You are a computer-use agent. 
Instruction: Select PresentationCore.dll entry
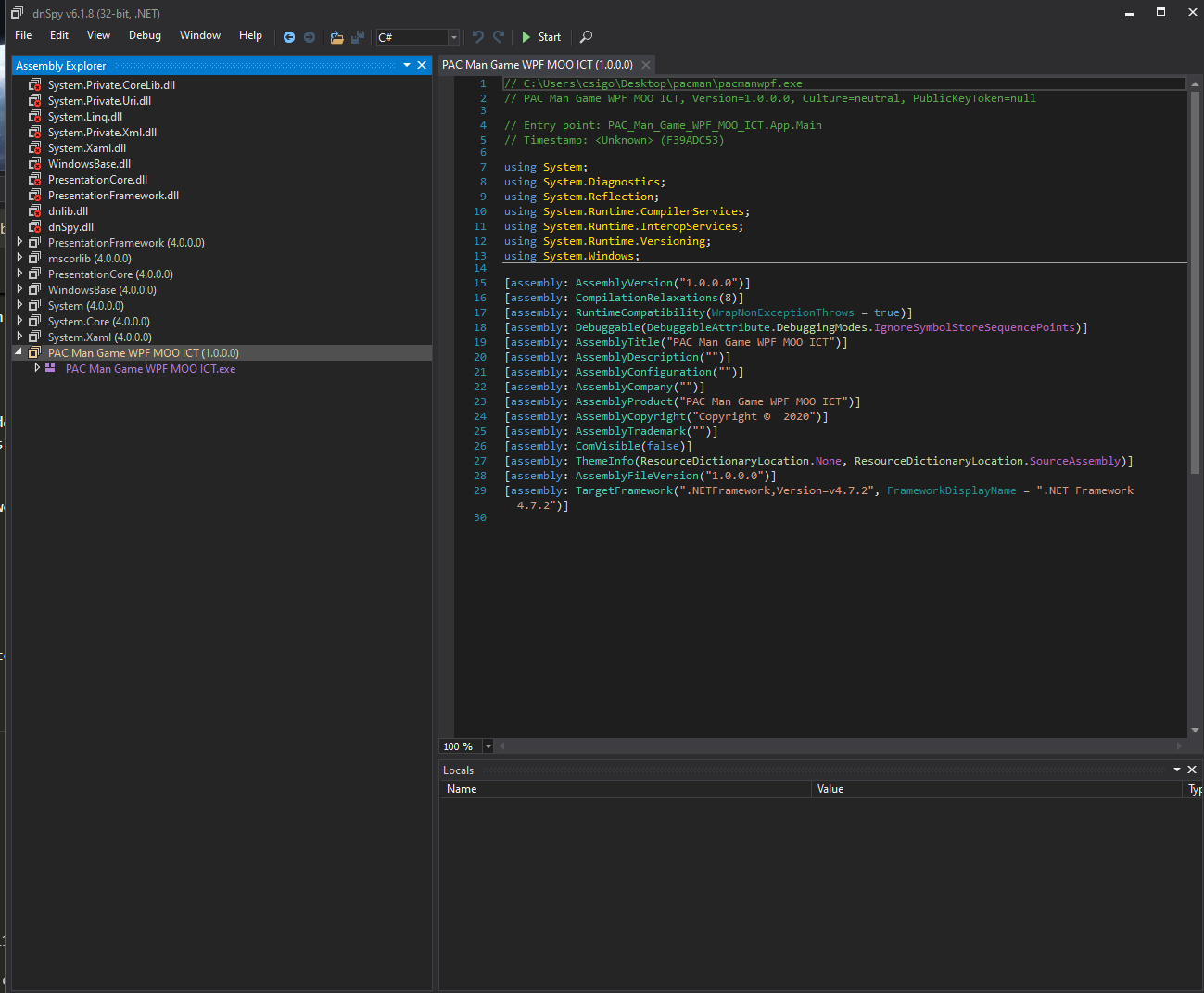coord(97,180)
